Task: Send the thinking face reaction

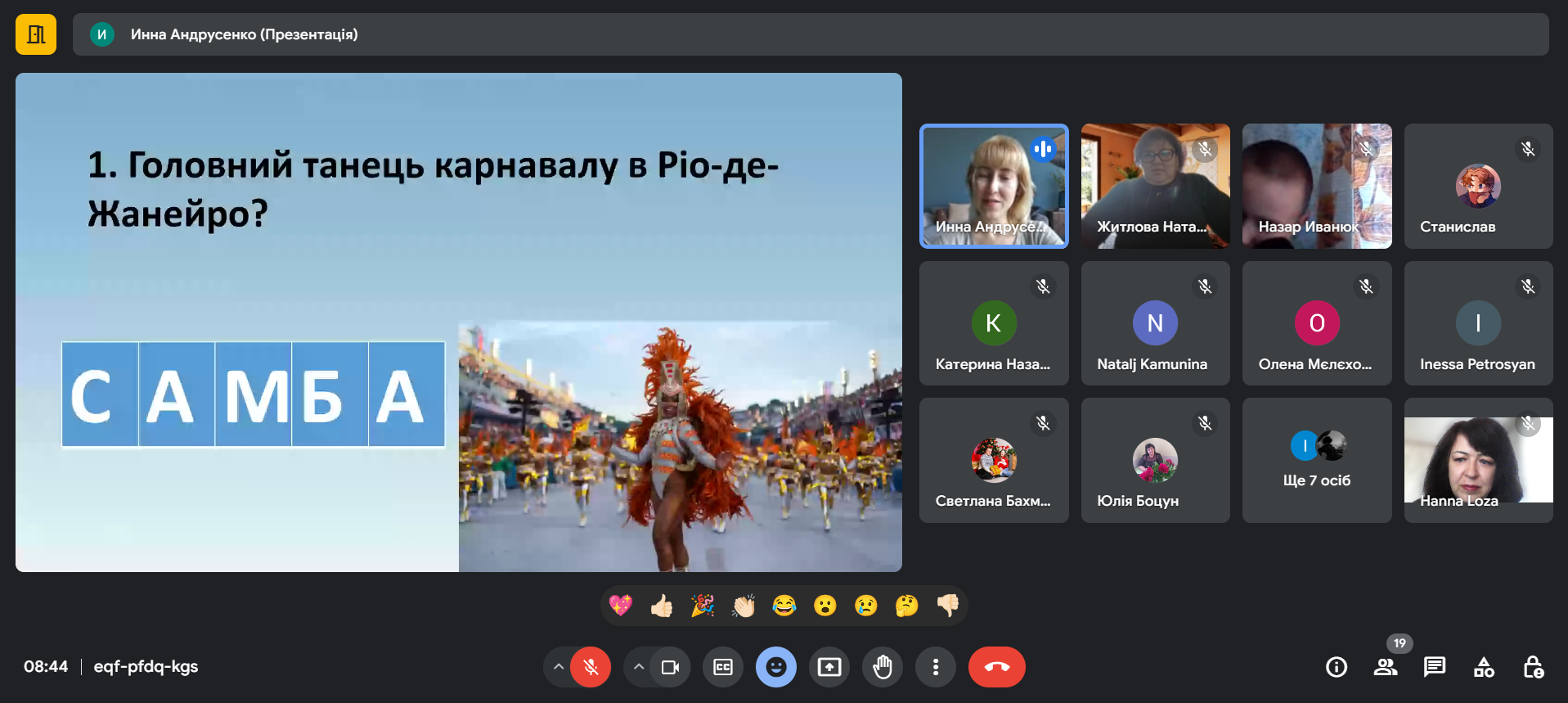Action: click(906, 606)
